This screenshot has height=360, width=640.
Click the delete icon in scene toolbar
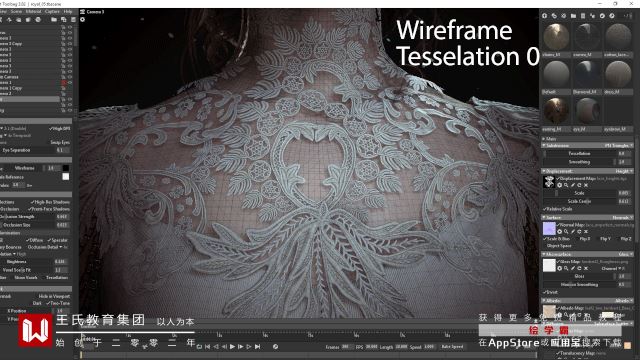(x=73, y=20)
